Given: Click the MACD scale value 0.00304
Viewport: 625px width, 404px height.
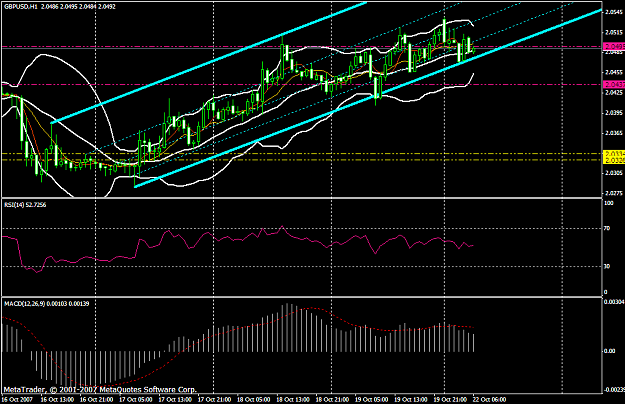Looking at the screenshot, I should point(614,302).
